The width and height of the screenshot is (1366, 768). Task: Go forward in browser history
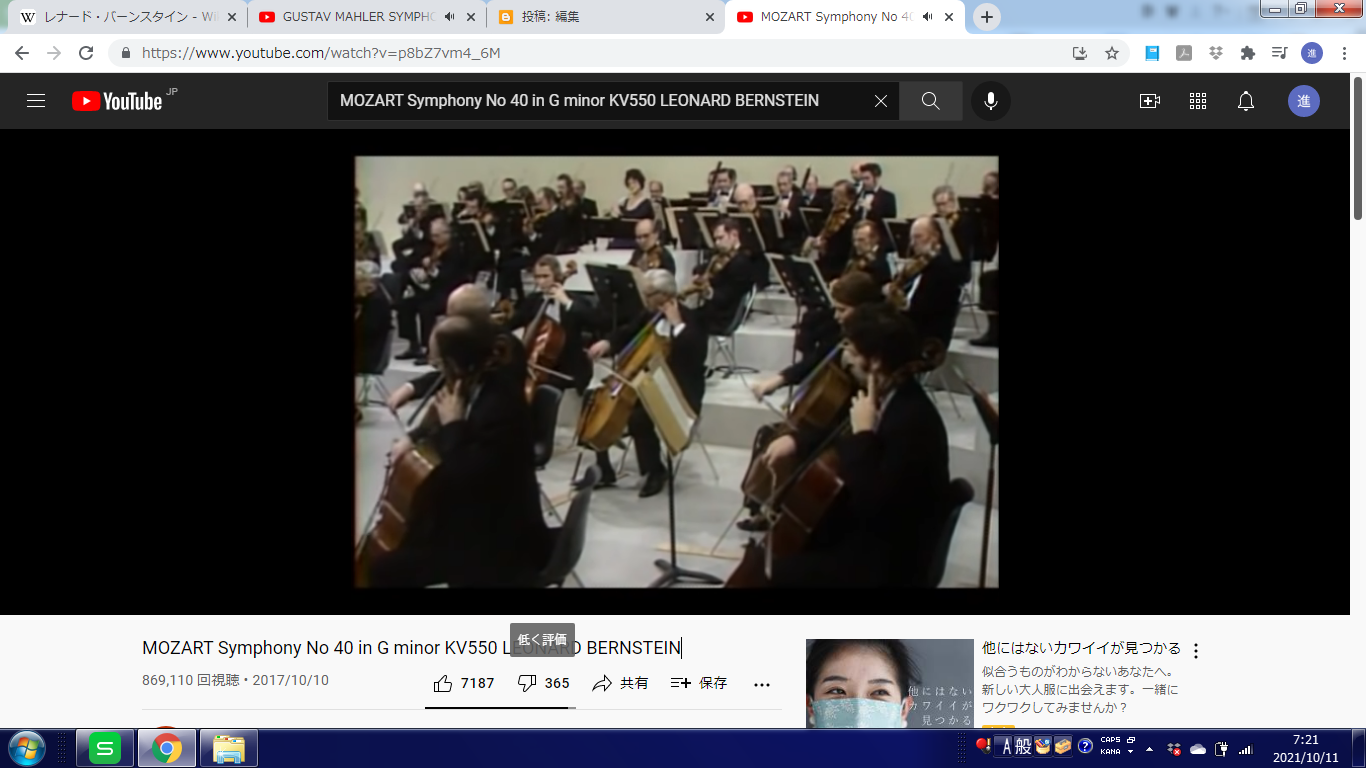[54, 53]
